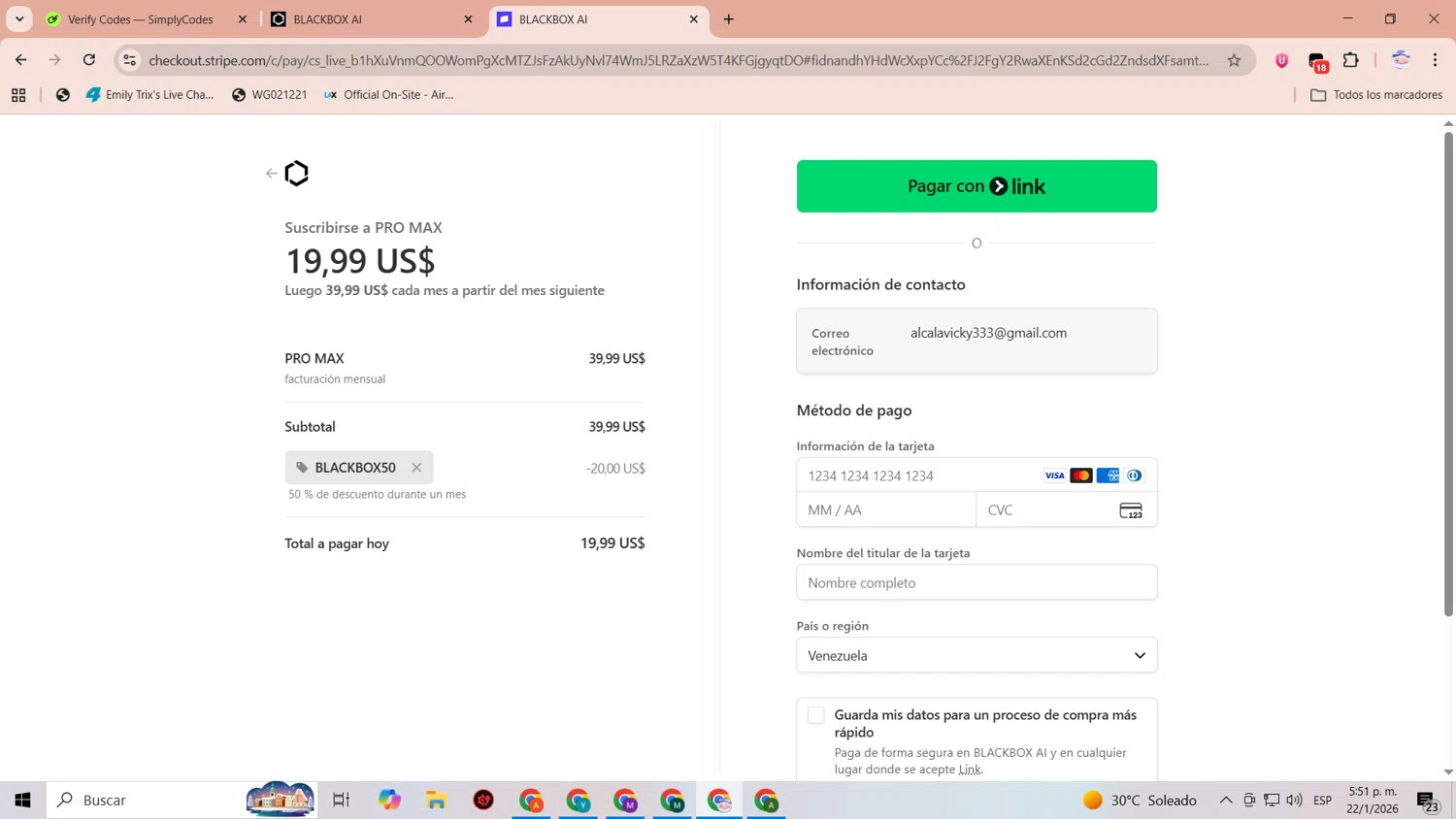Close the Verify Codes tab

click(243, 19)
